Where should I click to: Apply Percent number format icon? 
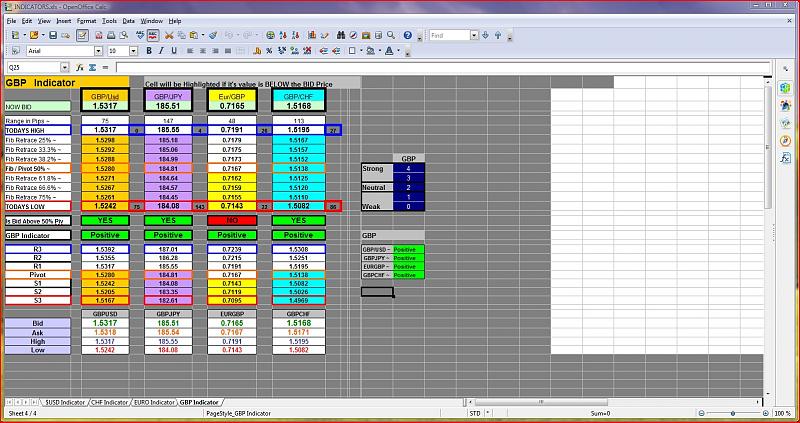click(269, 51)
